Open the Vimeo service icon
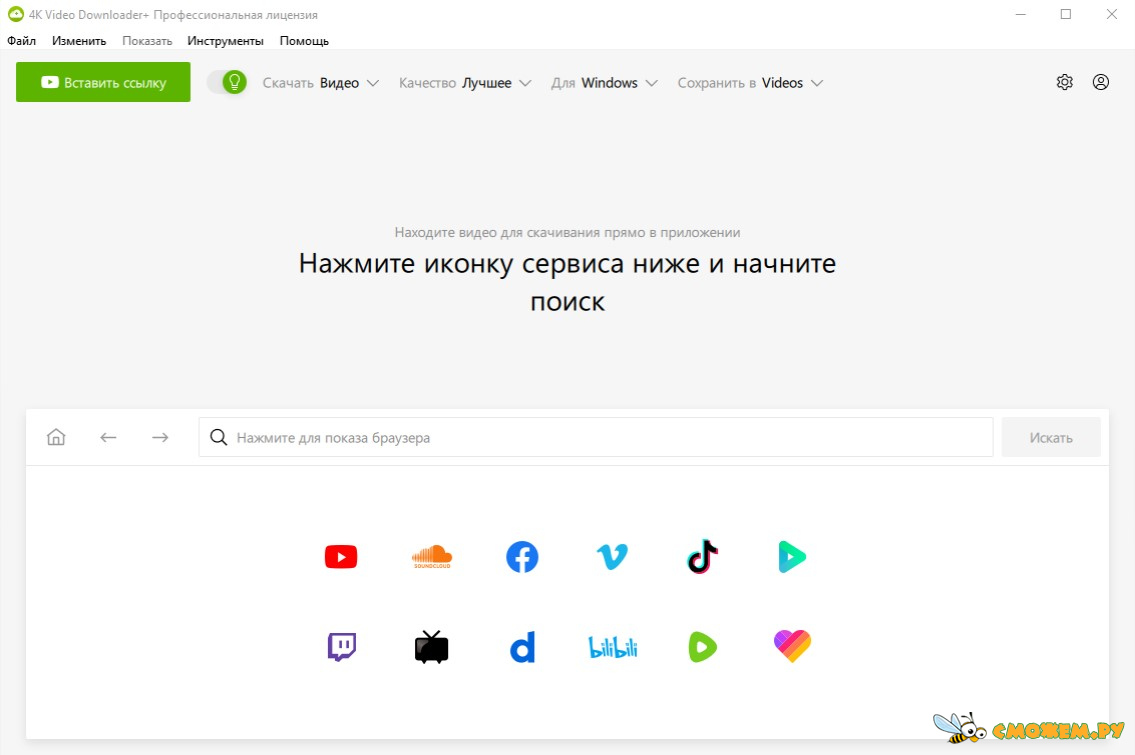This screenshot has height=755, width=1135. 612,557
